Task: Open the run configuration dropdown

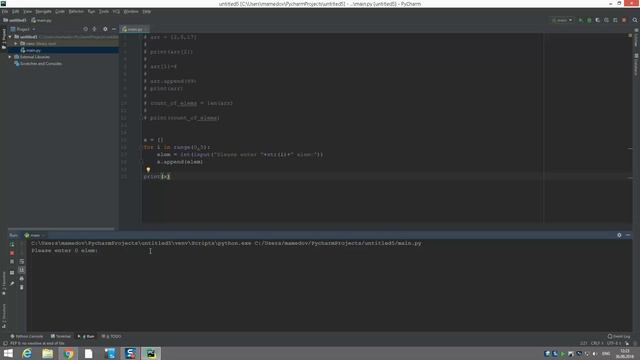Action: (562, 20)
